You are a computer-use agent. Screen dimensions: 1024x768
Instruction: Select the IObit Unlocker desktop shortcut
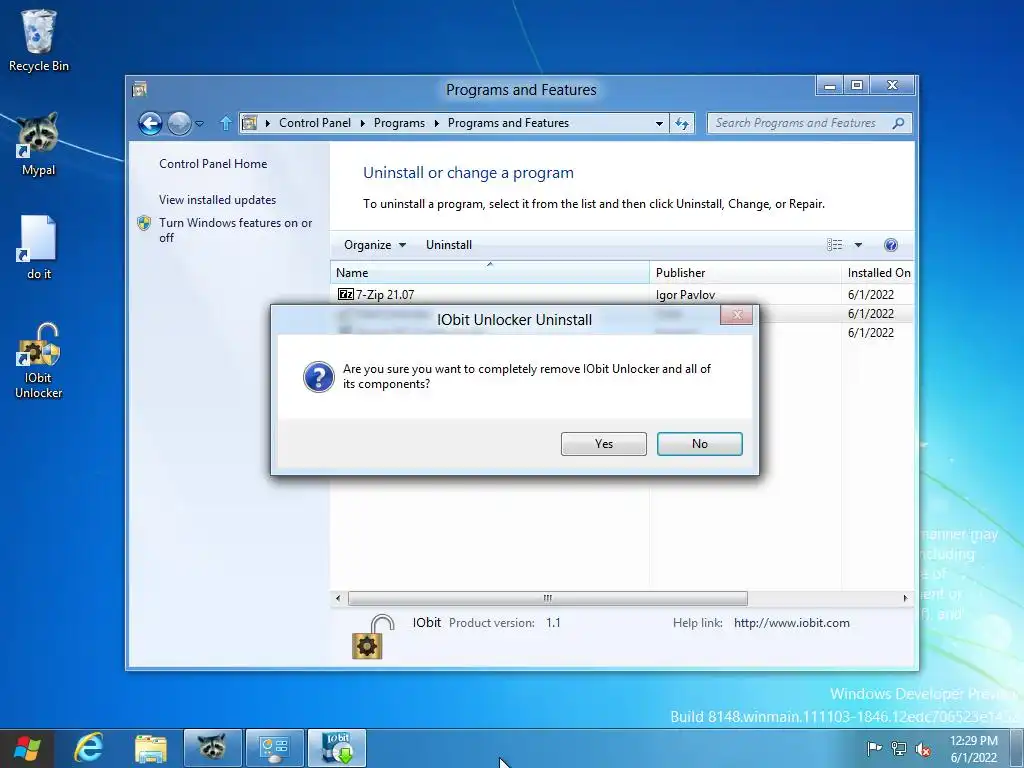point(39,360)
